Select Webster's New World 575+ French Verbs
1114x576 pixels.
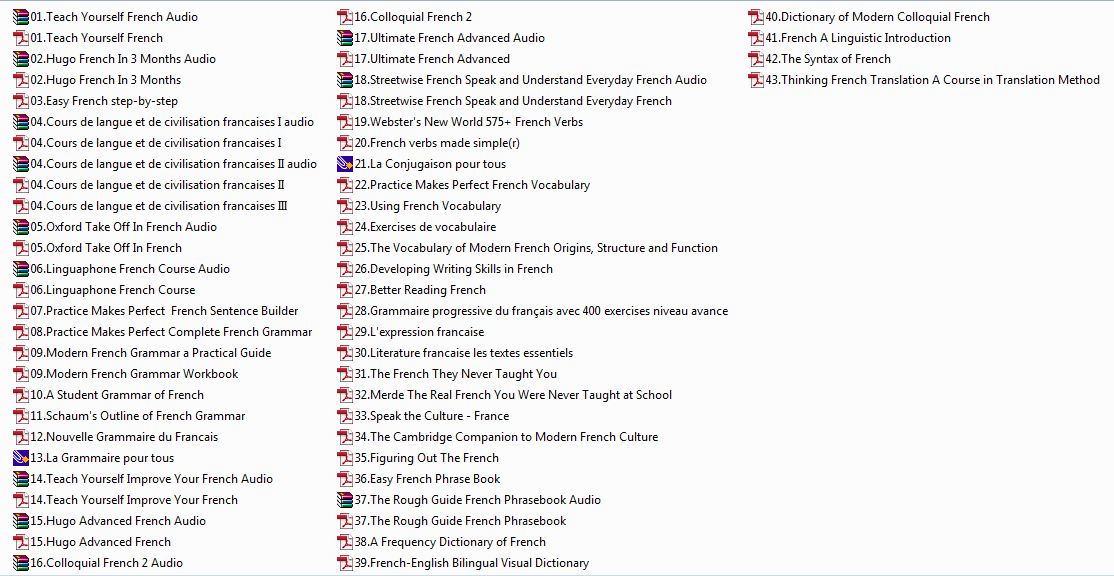tap(476, 122)
